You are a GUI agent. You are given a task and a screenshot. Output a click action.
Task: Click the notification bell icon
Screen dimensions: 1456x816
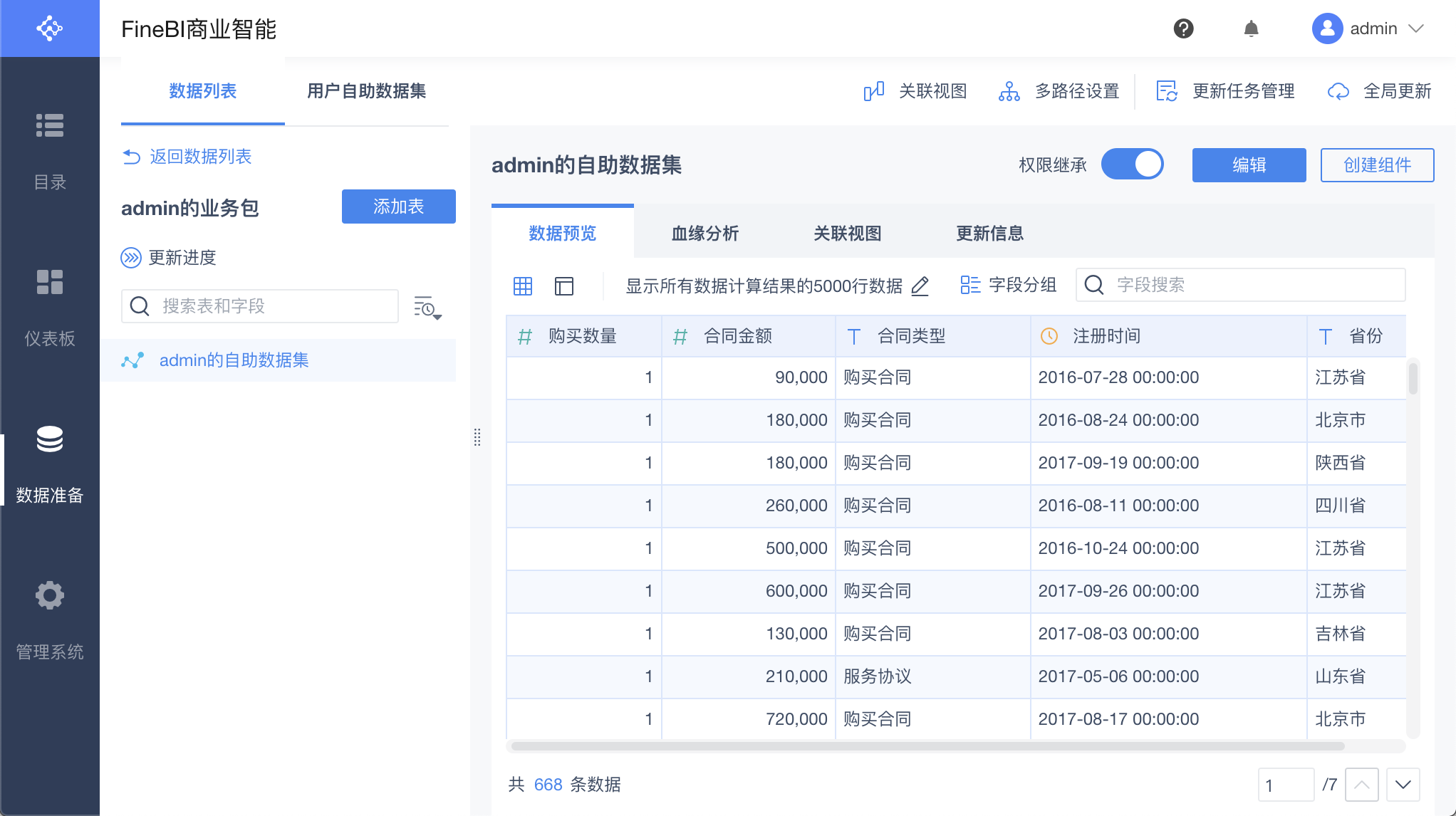point(1251,28)
